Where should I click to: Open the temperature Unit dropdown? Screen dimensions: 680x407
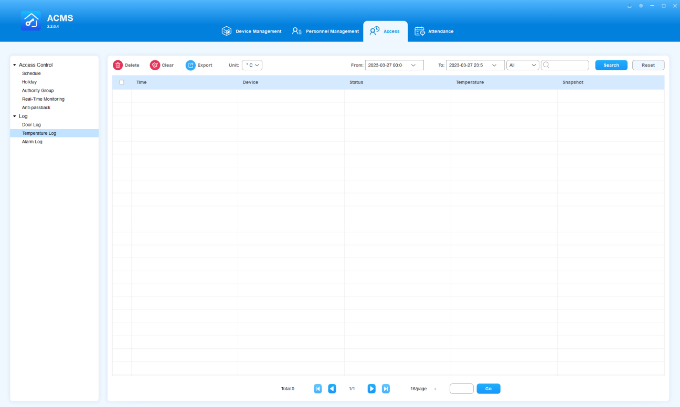pyautogui.click(x=252, y=65)
